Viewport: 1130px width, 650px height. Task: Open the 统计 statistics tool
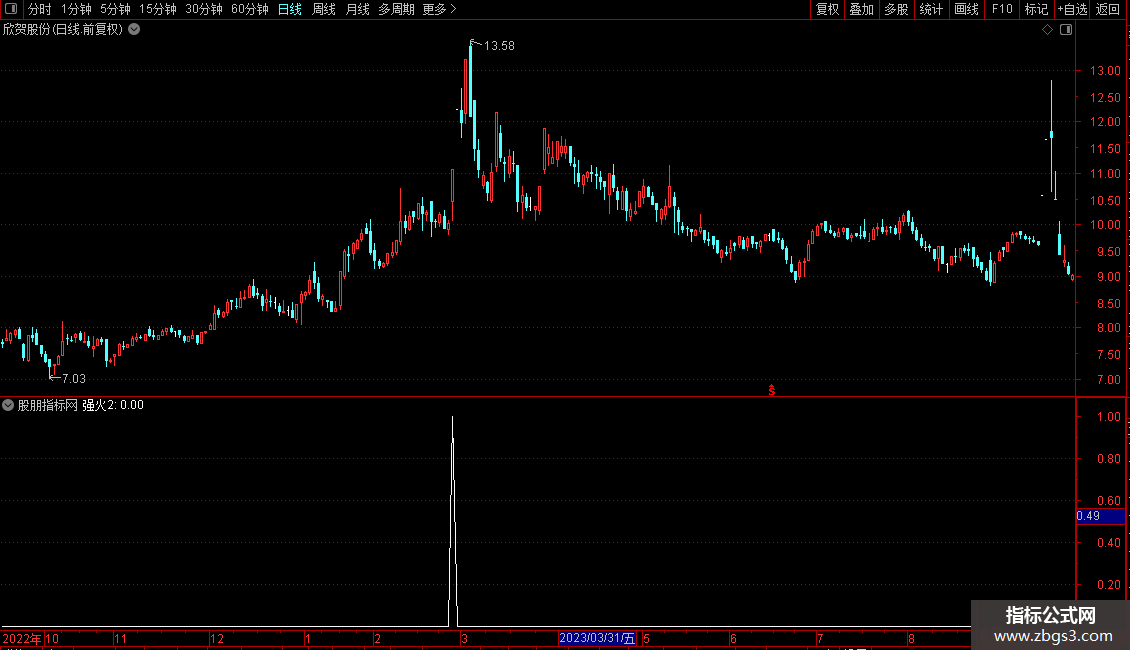pyautogui.click(x=931, y=9)
